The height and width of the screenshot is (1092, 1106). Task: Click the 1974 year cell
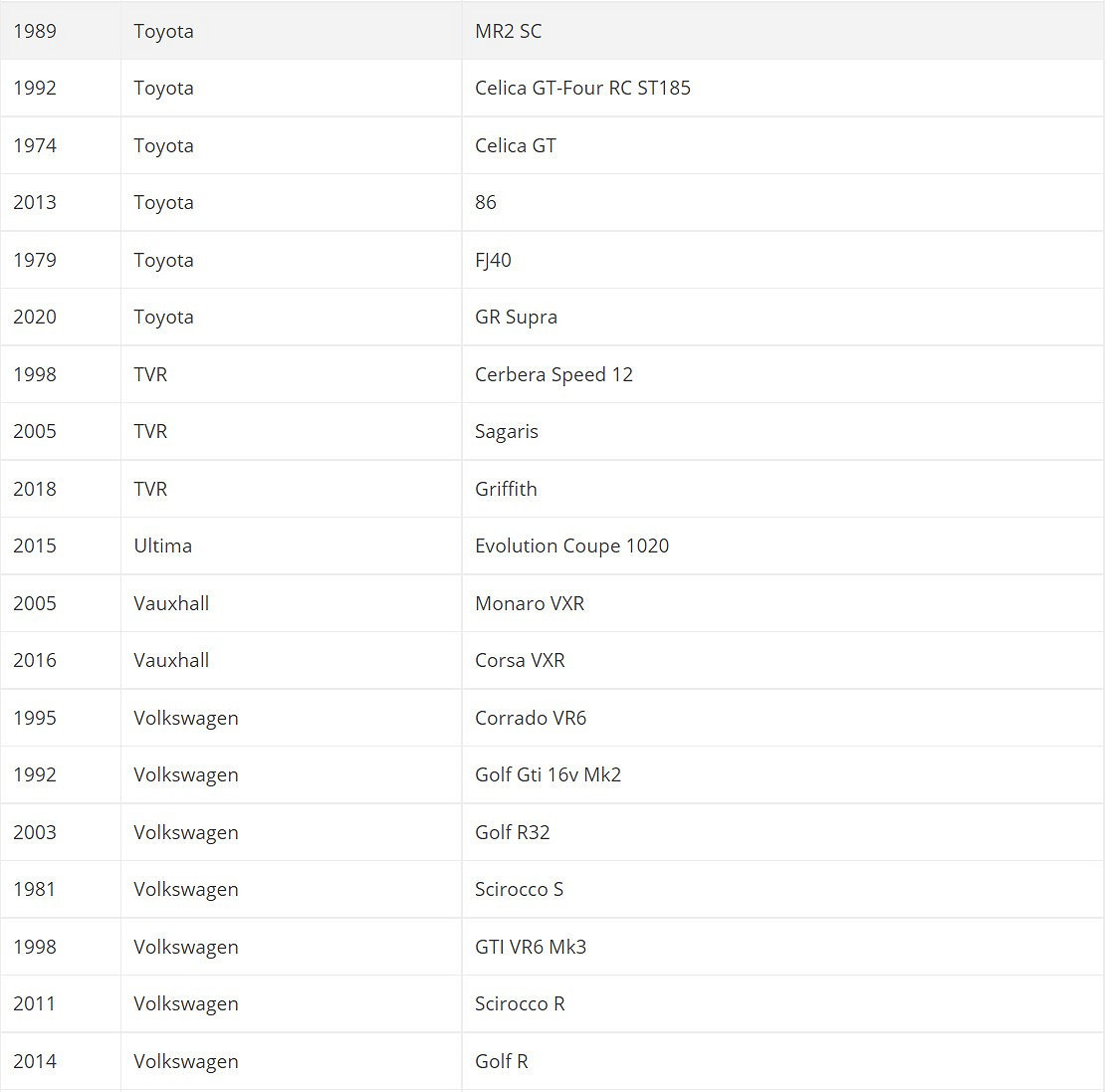[35, 145]
